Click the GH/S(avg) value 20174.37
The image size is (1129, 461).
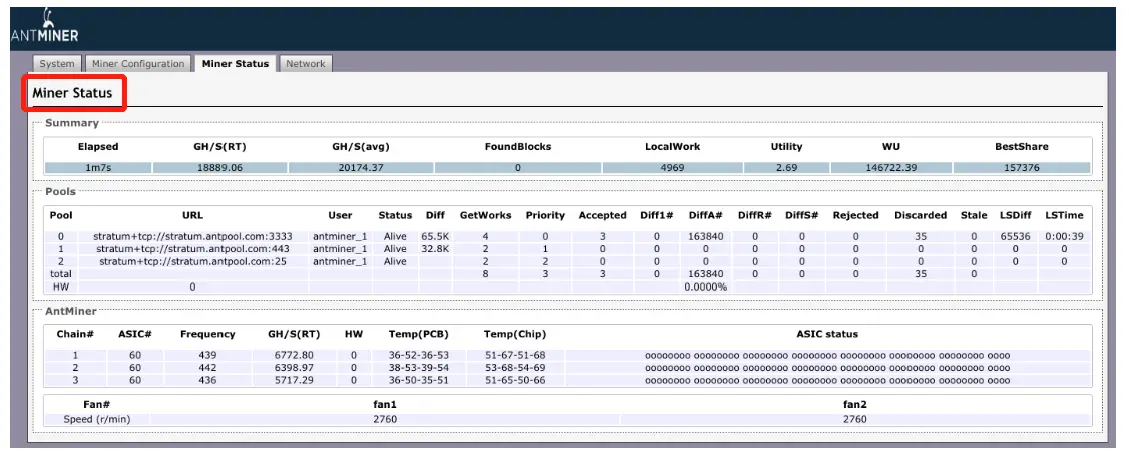pyautogui.click(x=358, y=168)
